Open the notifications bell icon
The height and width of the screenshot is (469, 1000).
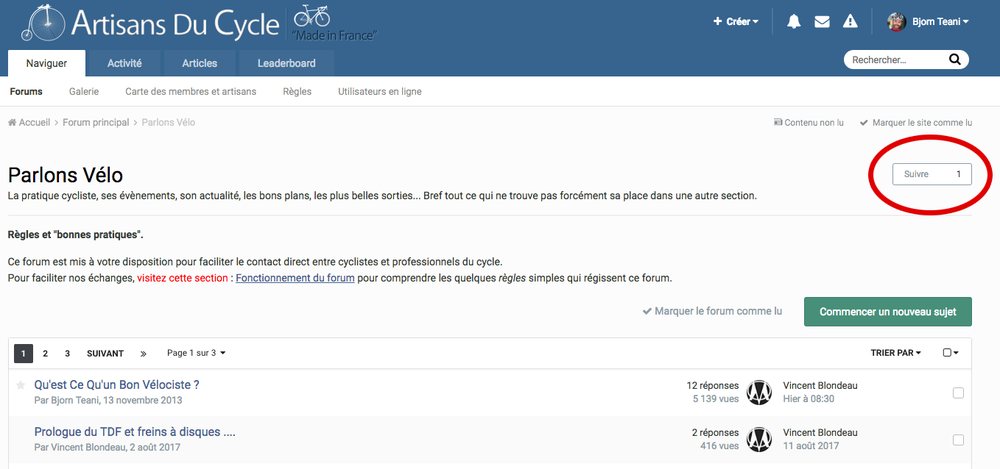pos(794,21)
